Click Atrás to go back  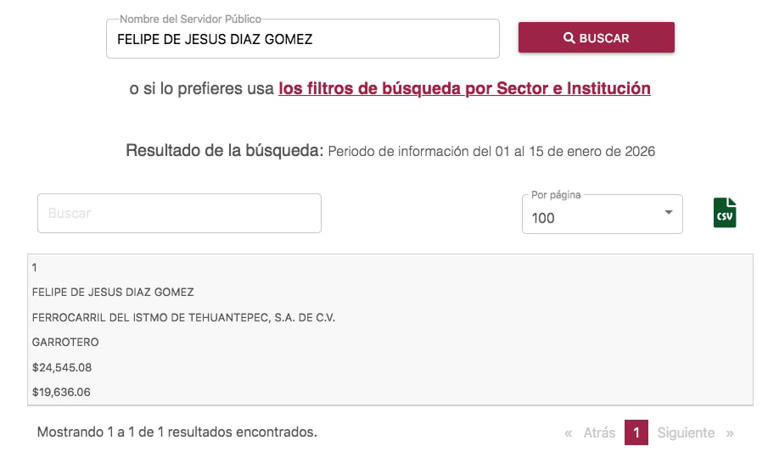599,433
